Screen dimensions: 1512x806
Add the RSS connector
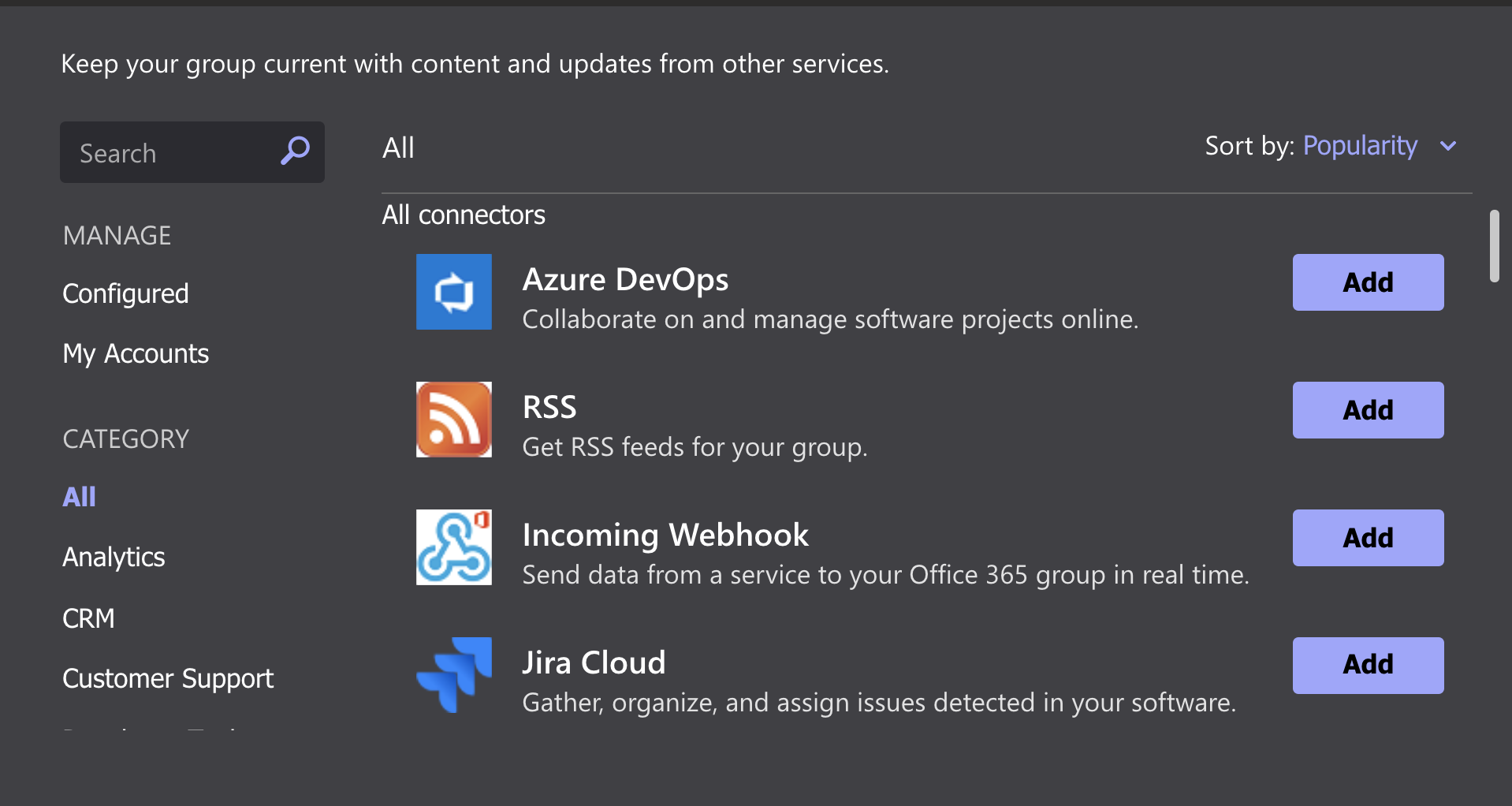click(1368, 410)
